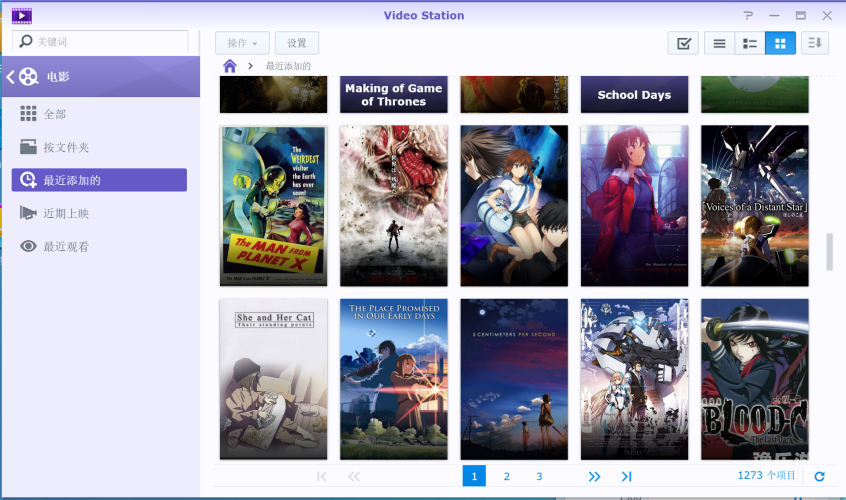Toggle multi-select checkbox mode
The image size is (846, 500).
coord(683,43)
